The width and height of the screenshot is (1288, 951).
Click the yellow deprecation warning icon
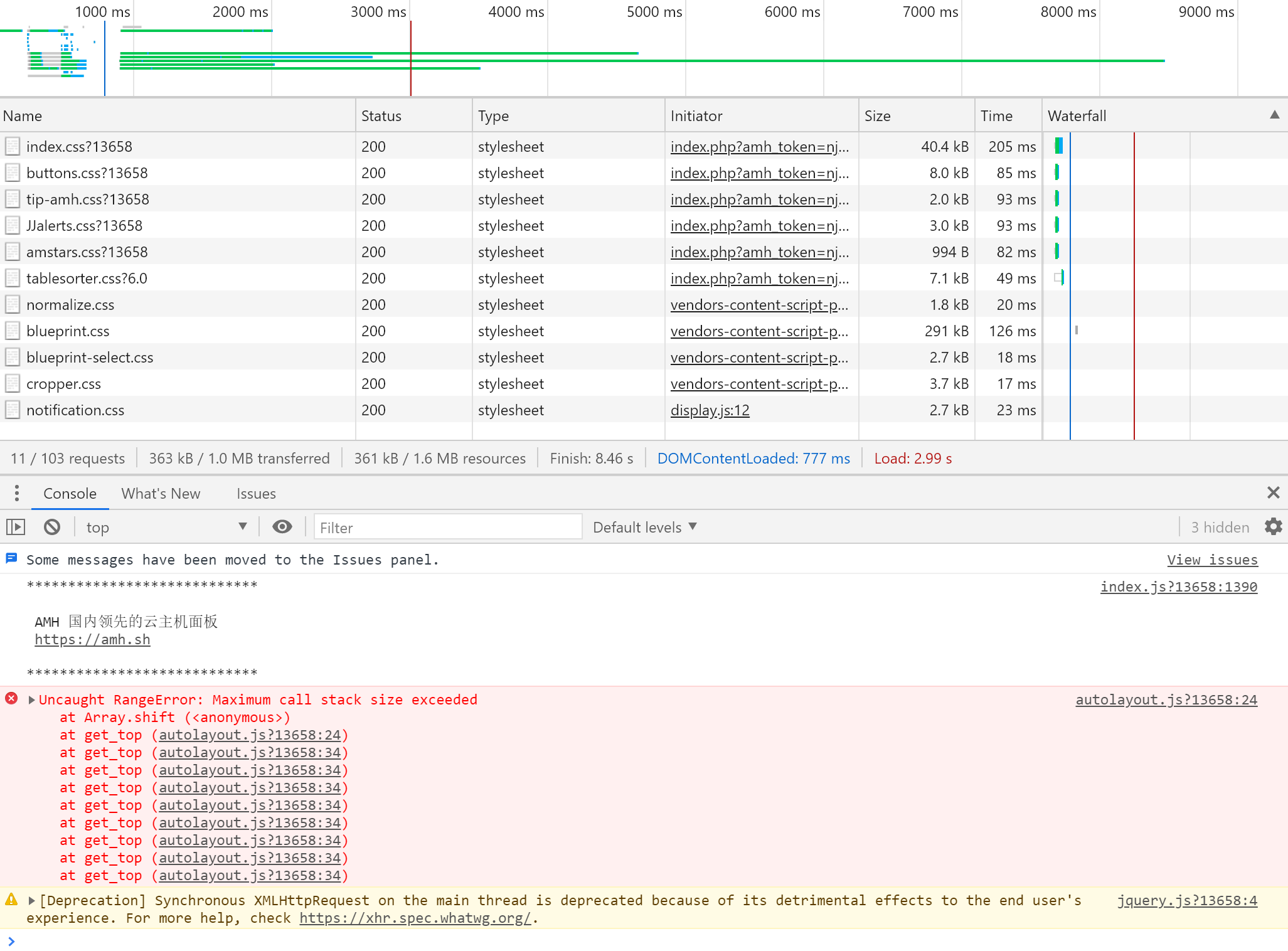click(x=11, y=900)
